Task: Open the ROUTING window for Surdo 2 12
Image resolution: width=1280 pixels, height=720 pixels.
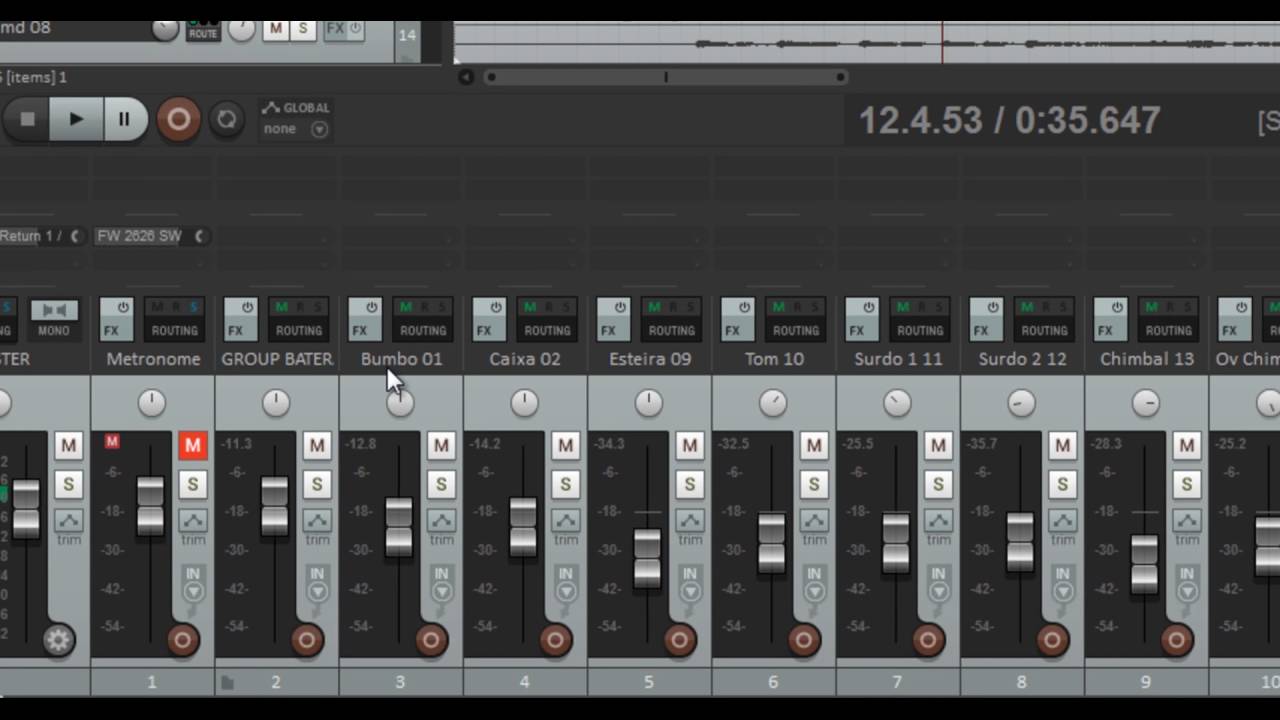Action: pyautogui.click(x=1044, y=330)
